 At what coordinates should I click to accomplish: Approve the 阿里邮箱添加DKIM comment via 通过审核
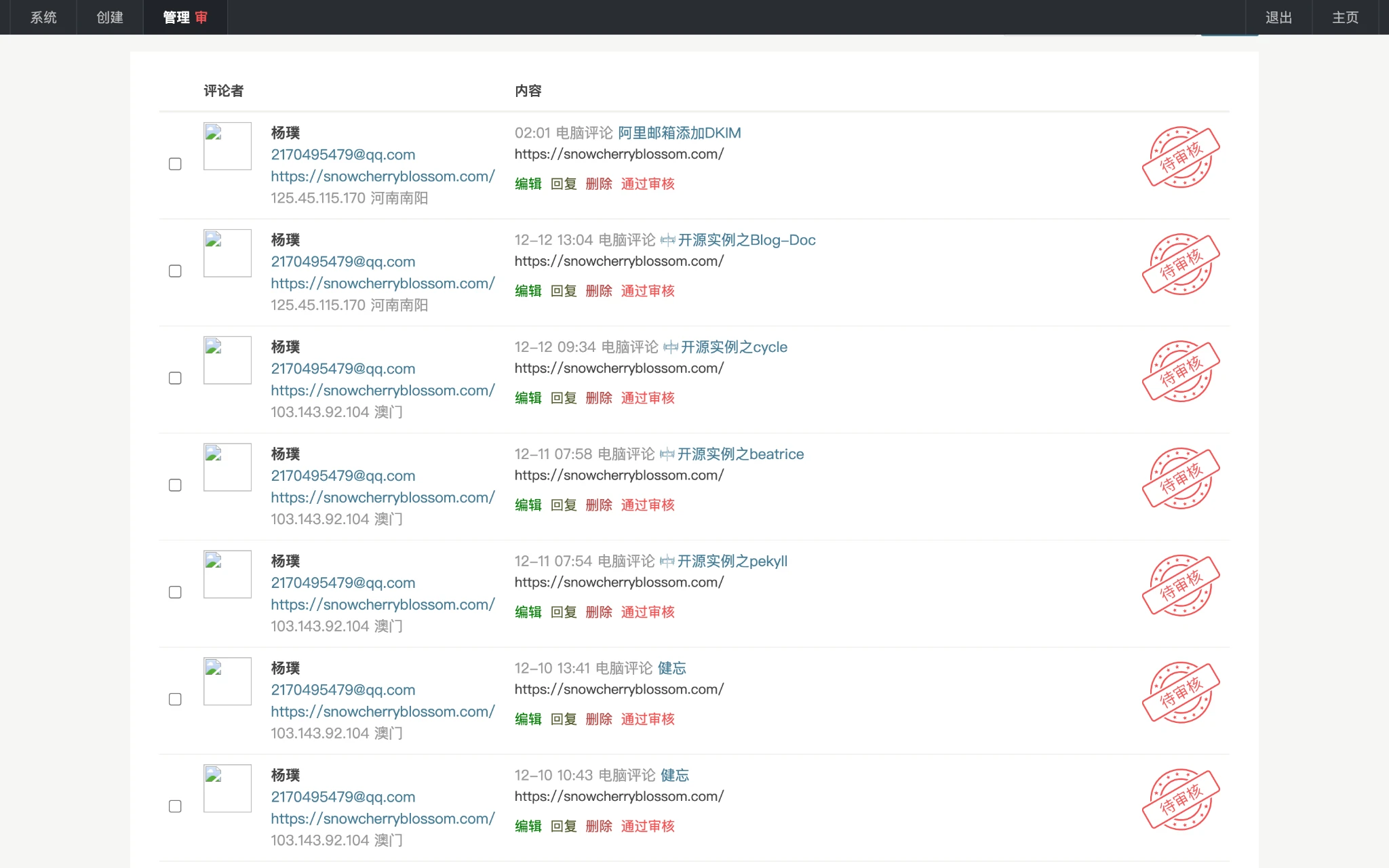(x=648, y=184)
